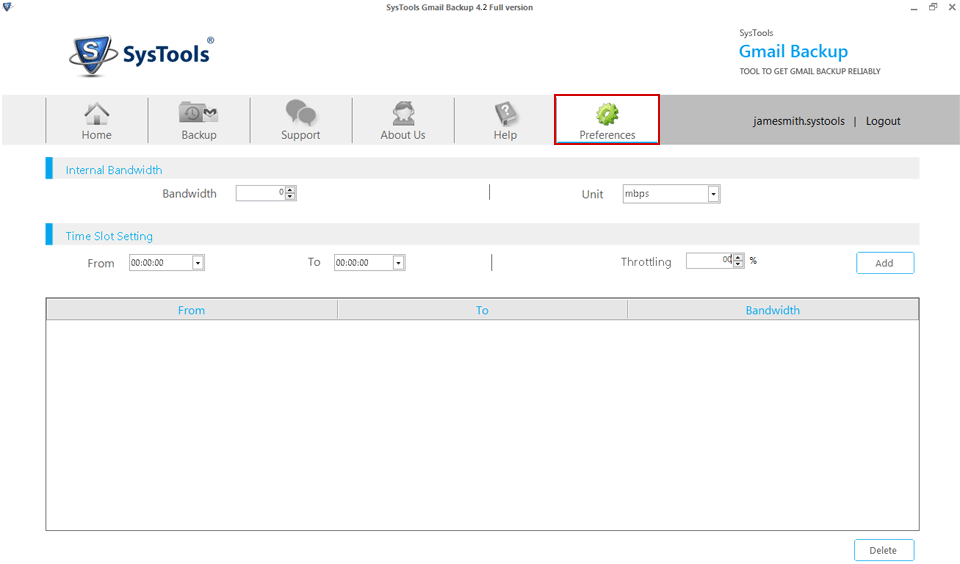Click inside the From time field

tap(160, 263)
